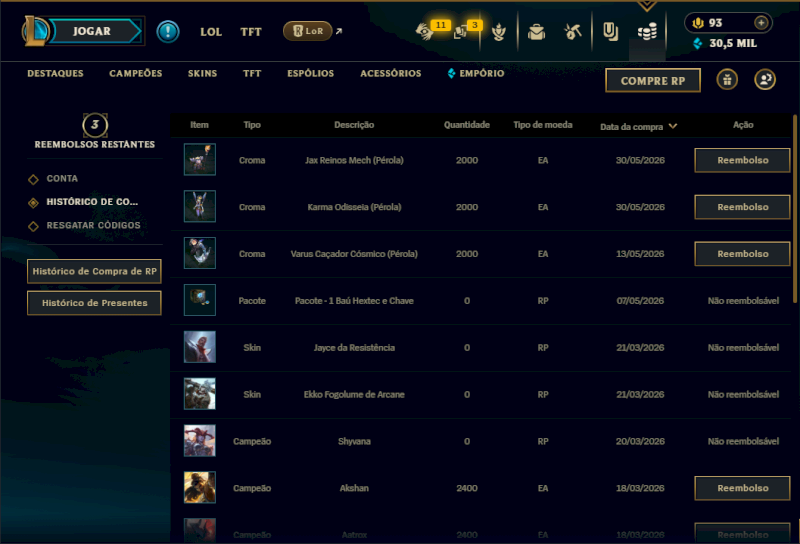Click the Karma Odisseia thumbnail
Image resolution: width=800 pixels, height=544 pixels.
point(199,206)
